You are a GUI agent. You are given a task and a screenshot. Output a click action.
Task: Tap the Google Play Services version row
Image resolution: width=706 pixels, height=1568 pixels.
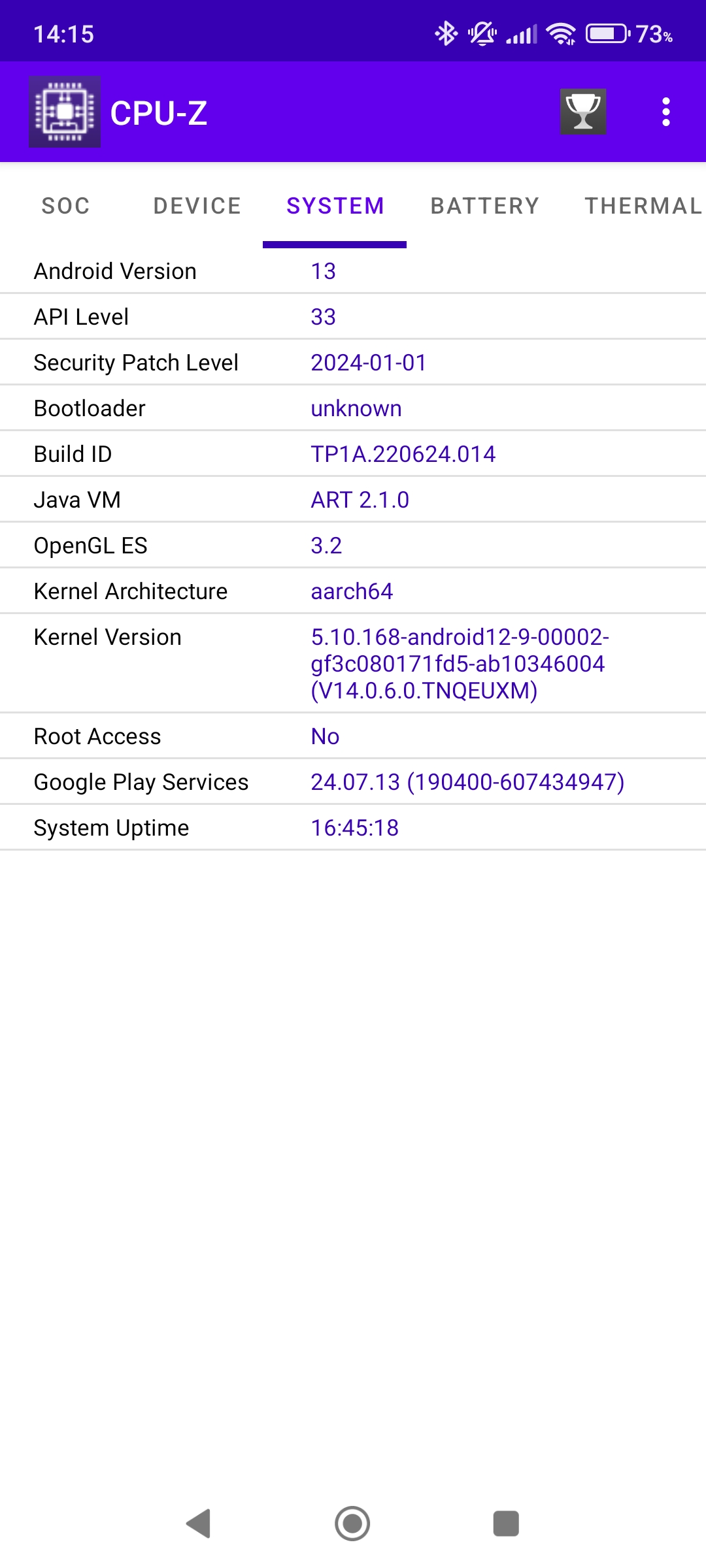coord(353,782)
